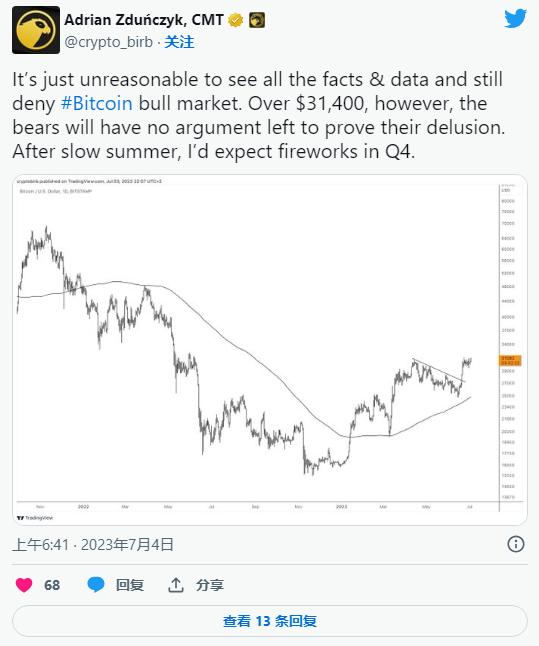Click the Adrian Zduńczyk, CMT name
The width and height of the screenshot is (539, 646).
144,20
